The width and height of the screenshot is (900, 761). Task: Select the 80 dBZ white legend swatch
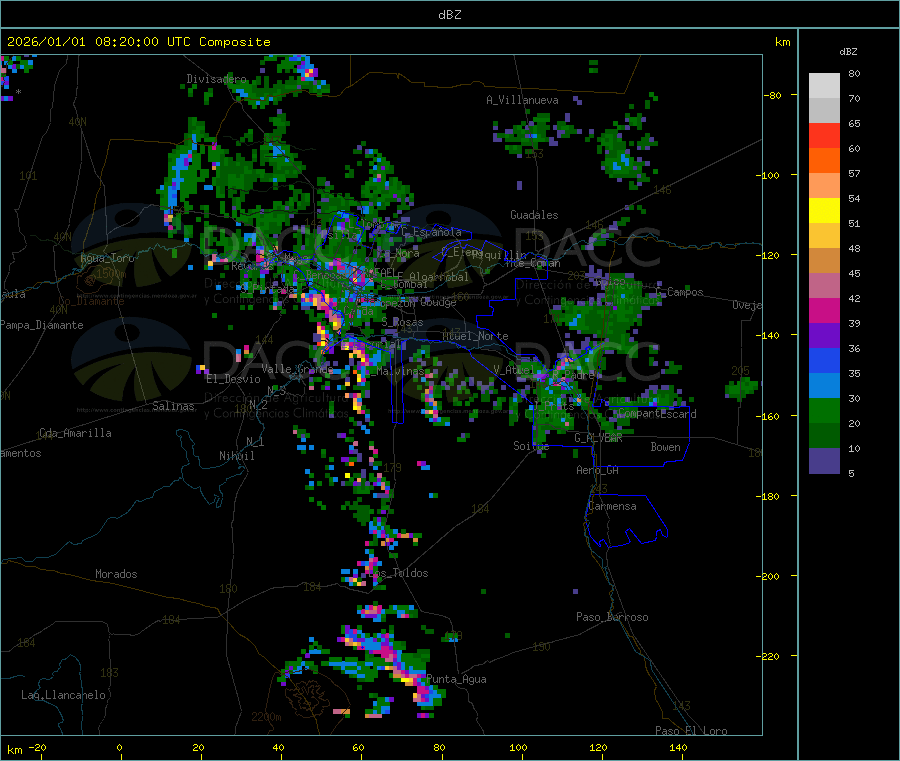[x=824, y=86]
